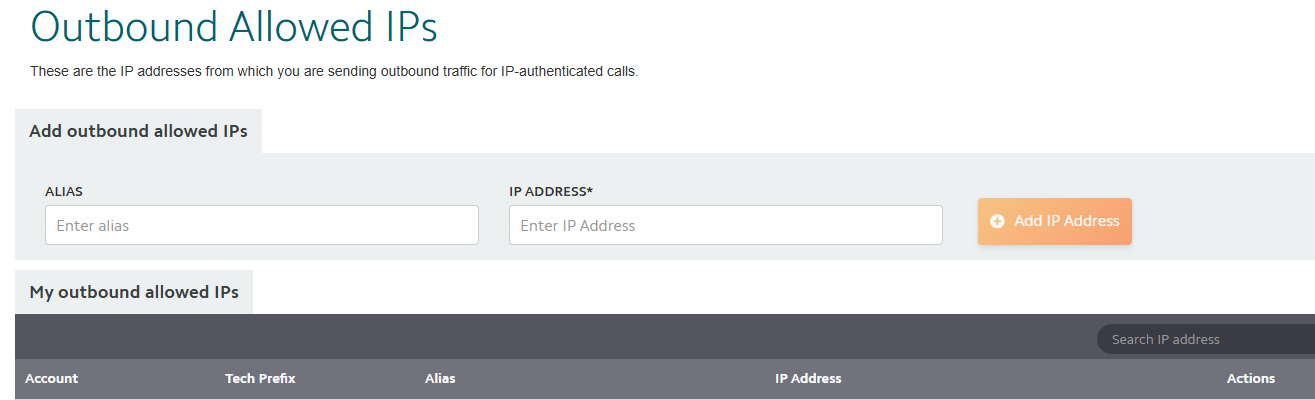This screenshot has width=1315, height=400.
Task: Sort by the Account column header
Action: (51, 378)
